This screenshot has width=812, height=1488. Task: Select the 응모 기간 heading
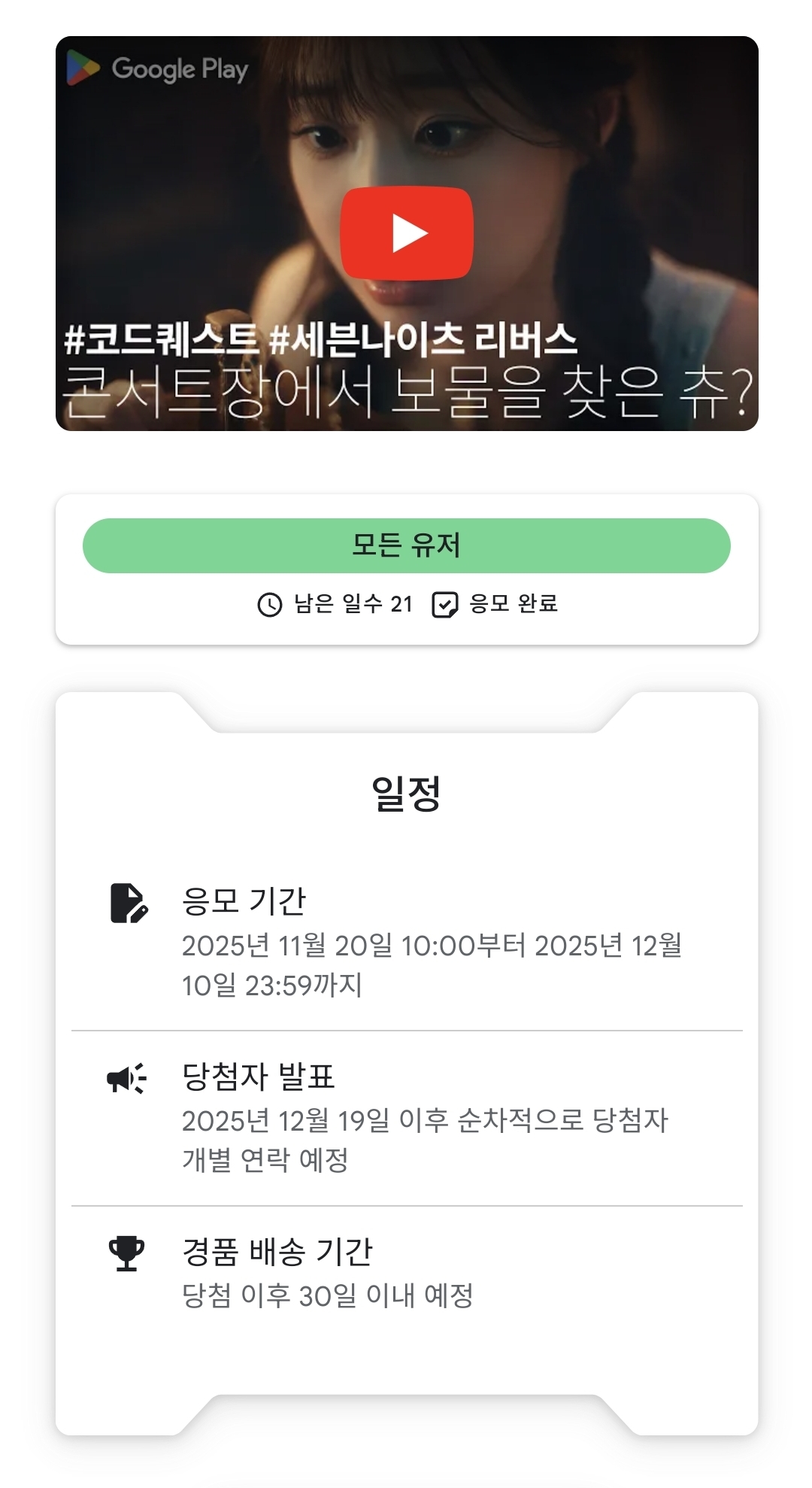(244, 900)
